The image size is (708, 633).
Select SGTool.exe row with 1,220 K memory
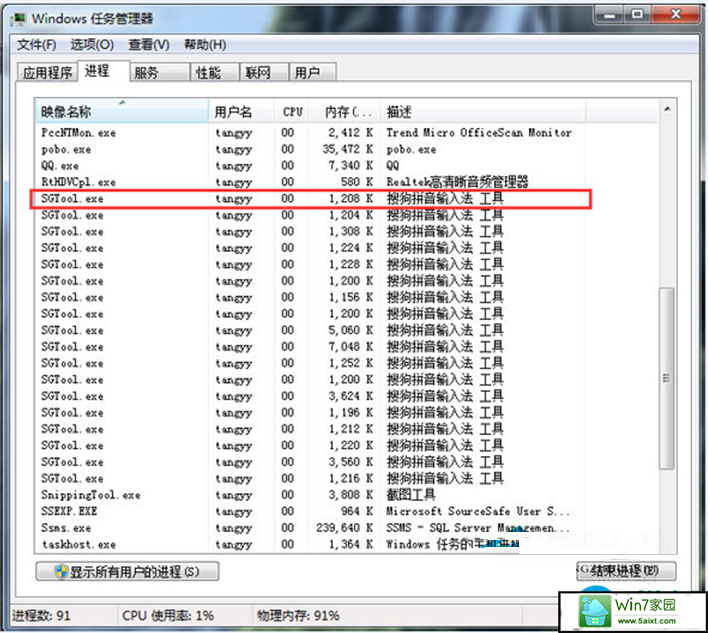310,446
